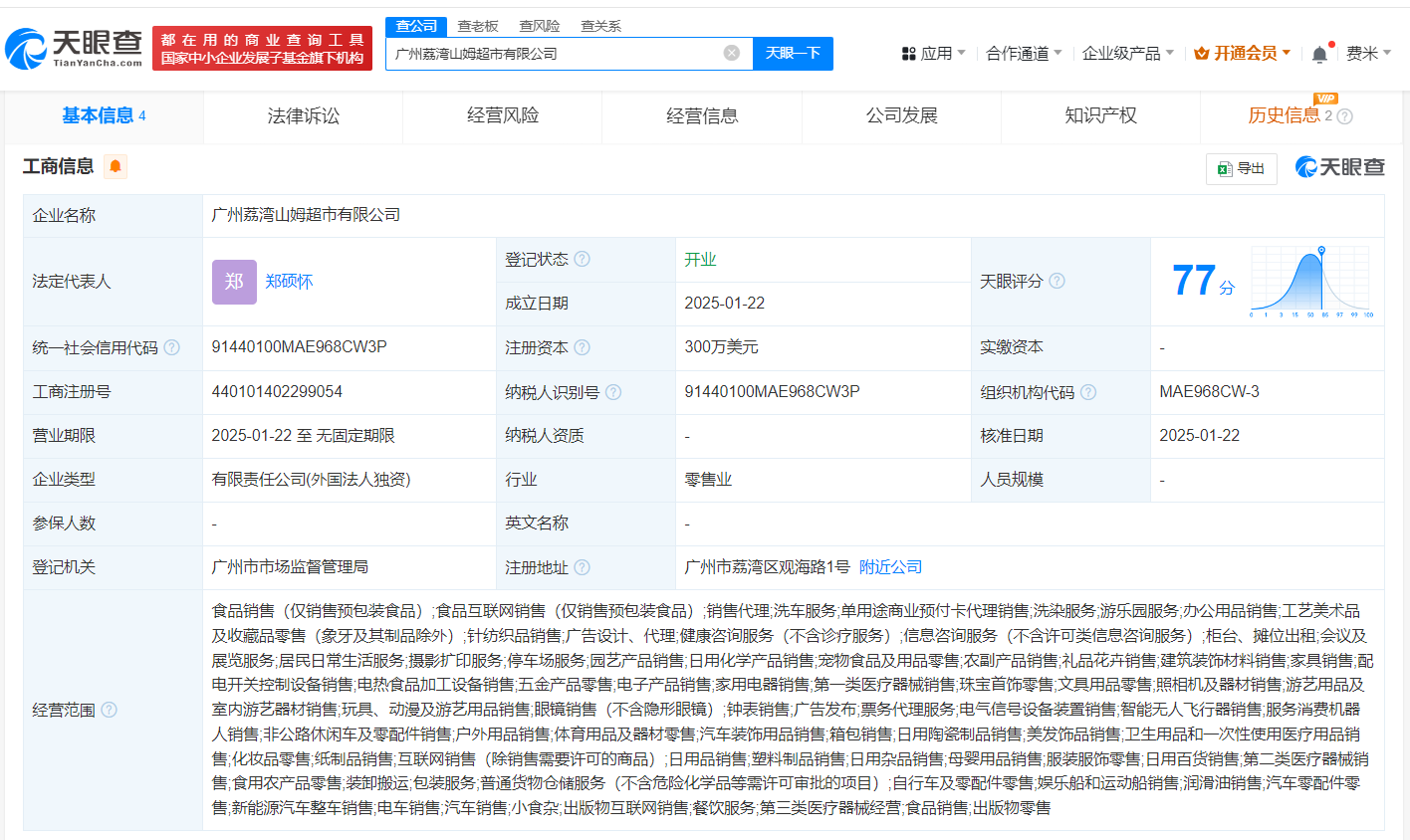Image resolution: width=1410 pixels, height=840 pixels.
Task: Click help icon beside 历史信息 tab
Action: coord(1344,116)
